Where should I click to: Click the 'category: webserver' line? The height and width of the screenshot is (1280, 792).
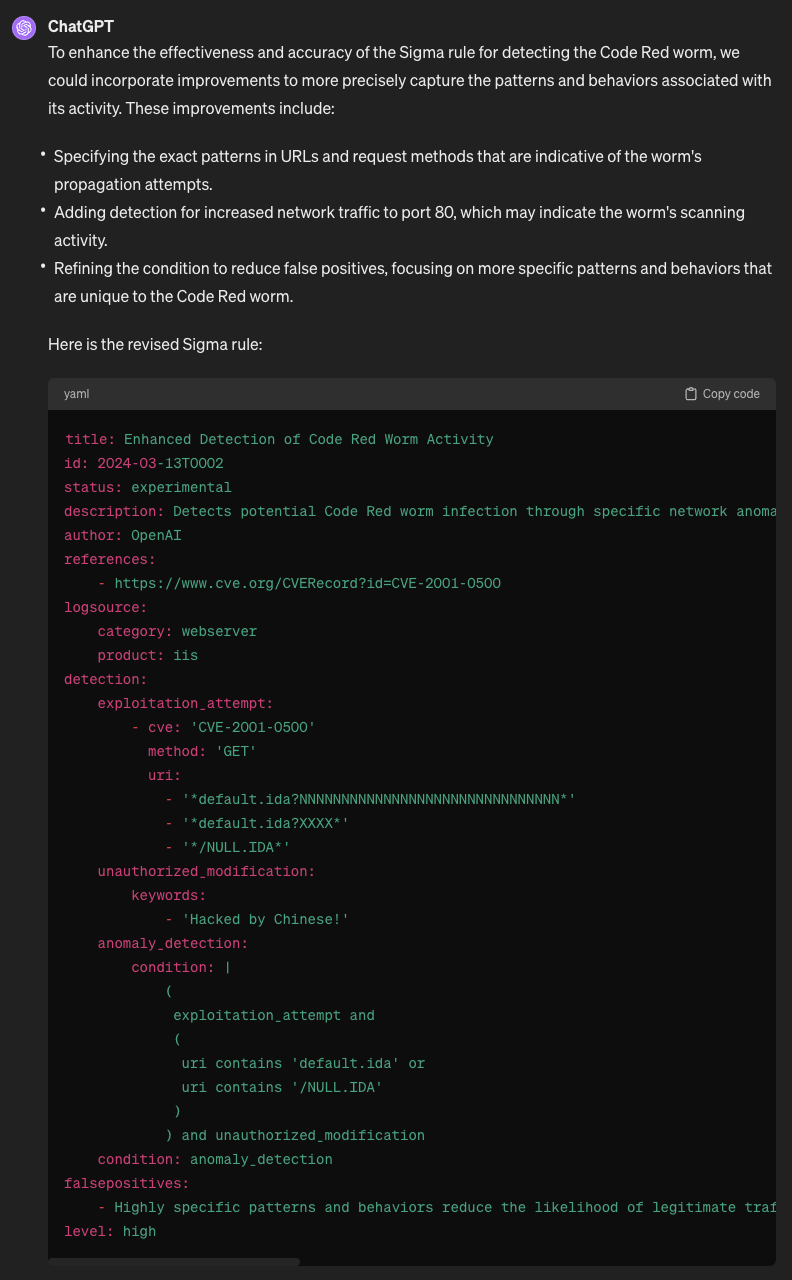click(x=177, y=631)
